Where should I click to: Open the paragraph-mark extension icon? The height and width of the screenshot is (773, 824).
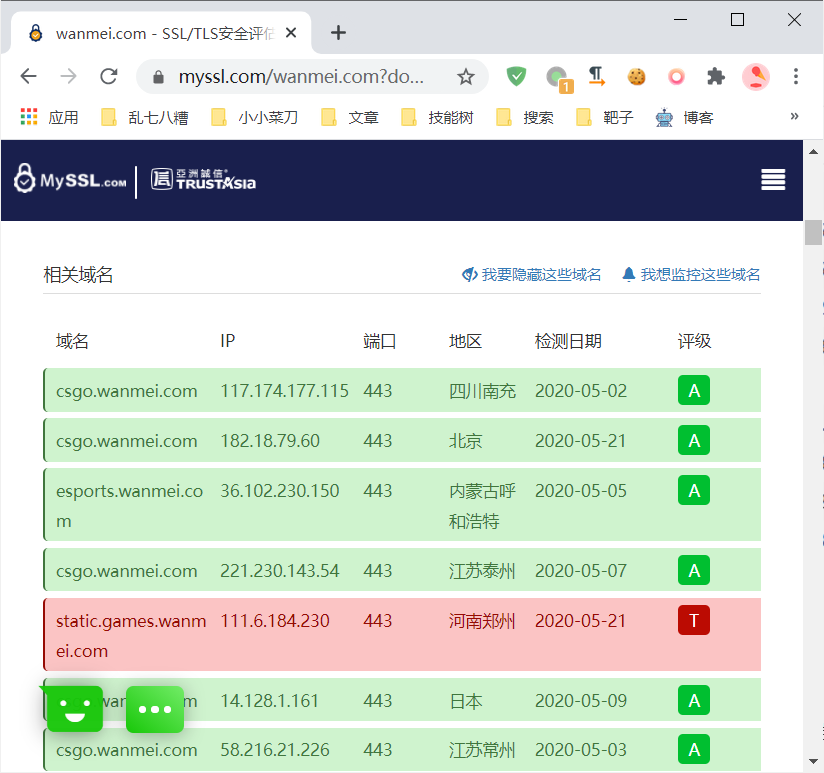(x=596, y=77)
